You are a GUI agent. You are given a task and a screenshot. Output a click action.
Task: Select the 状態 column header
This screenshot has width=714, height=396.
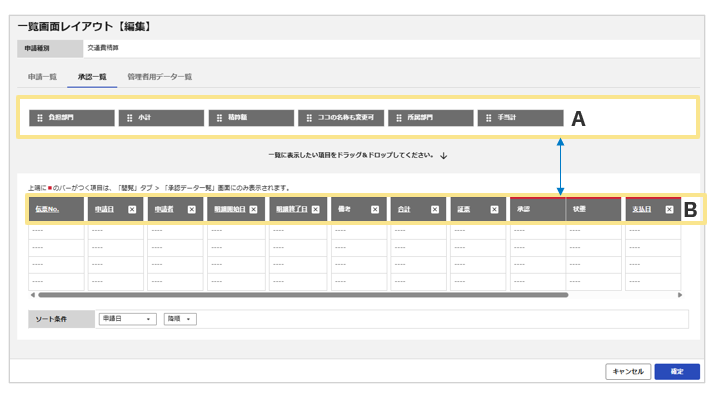click(x=593, y=209)
